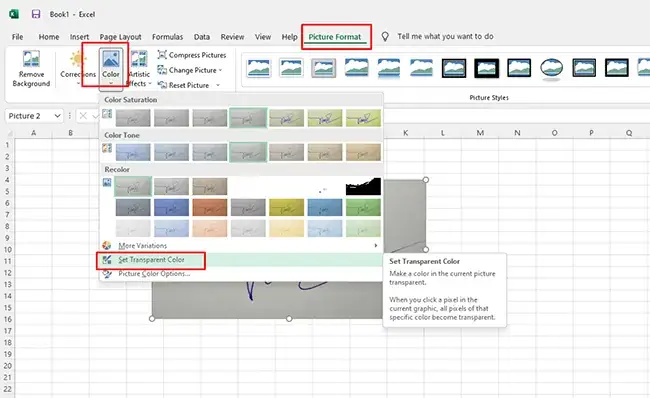Select the last Color Tone thumbnail
This screenshot has height=398, width=650.
pyautogui.click(x=363, y=152)
